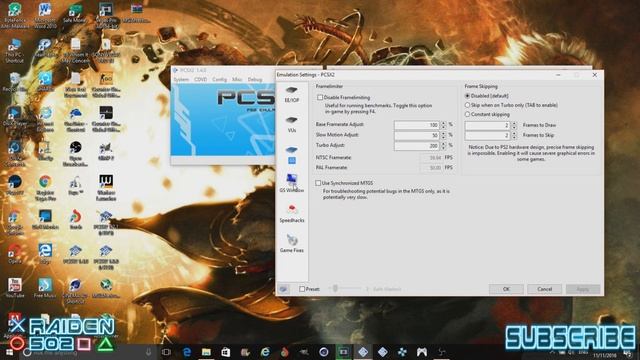Open the GS settings page icon

pos(291,154)
